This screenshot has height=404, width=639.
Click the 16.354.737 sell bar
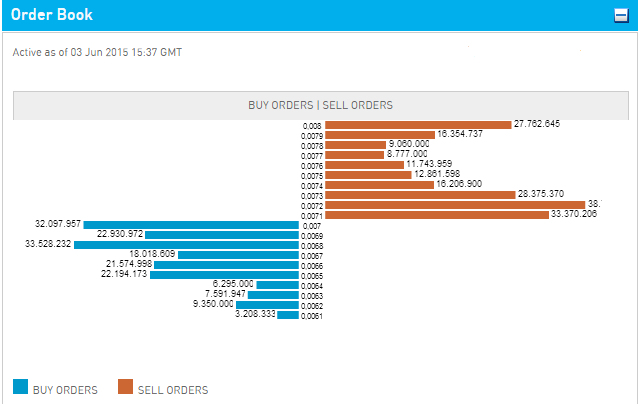pyautogui.click(x=379, y=134)
